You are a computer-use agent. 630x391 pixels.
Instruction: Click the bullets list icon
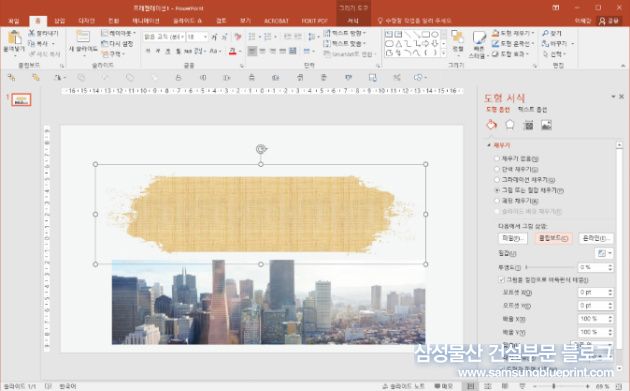[252, 37]
